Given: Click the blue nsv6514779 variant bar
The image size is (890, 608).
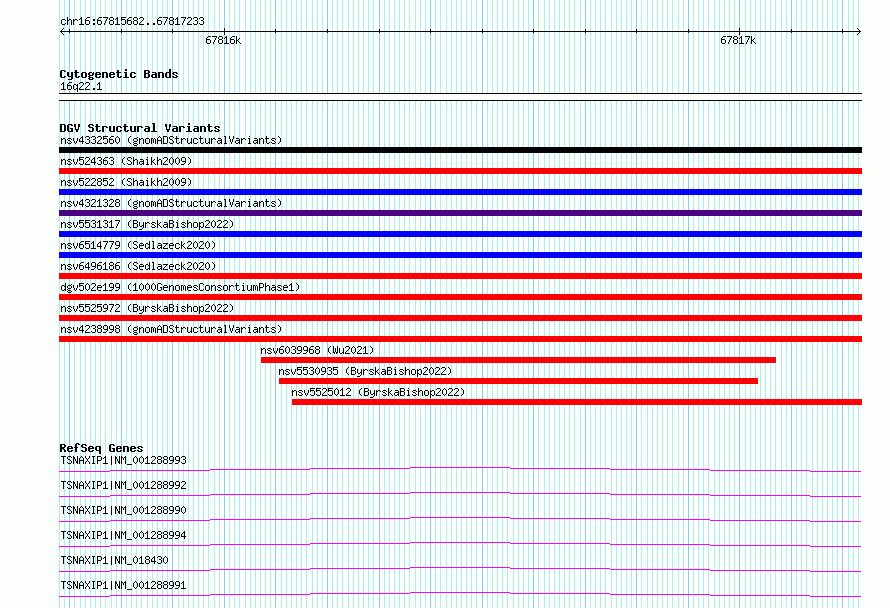Looking at the screenshot, I should pos(460,255).
